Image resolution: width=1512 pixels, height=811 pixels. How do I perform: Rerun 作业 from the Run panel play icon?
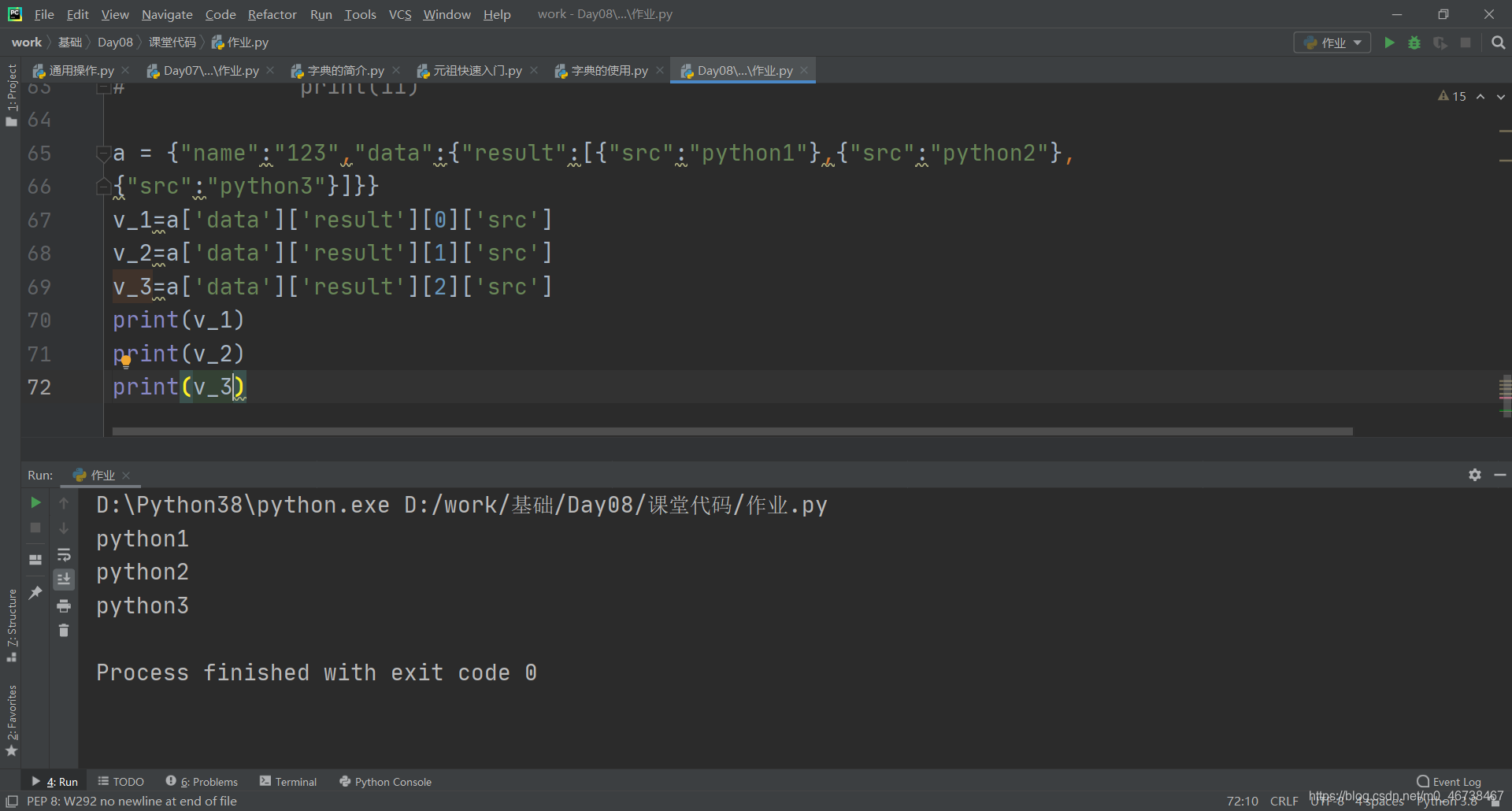pyautogui.click(x=35, y=502)
